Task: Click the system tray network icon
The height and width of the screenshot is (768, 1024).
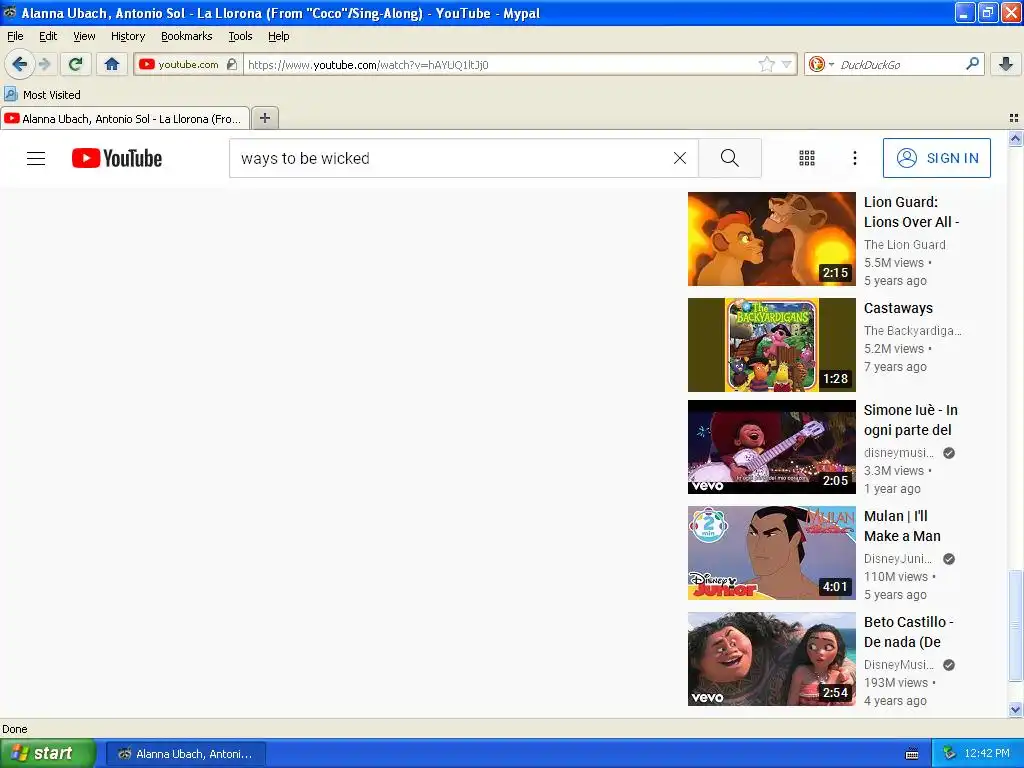Action: (x=950, y=753)
